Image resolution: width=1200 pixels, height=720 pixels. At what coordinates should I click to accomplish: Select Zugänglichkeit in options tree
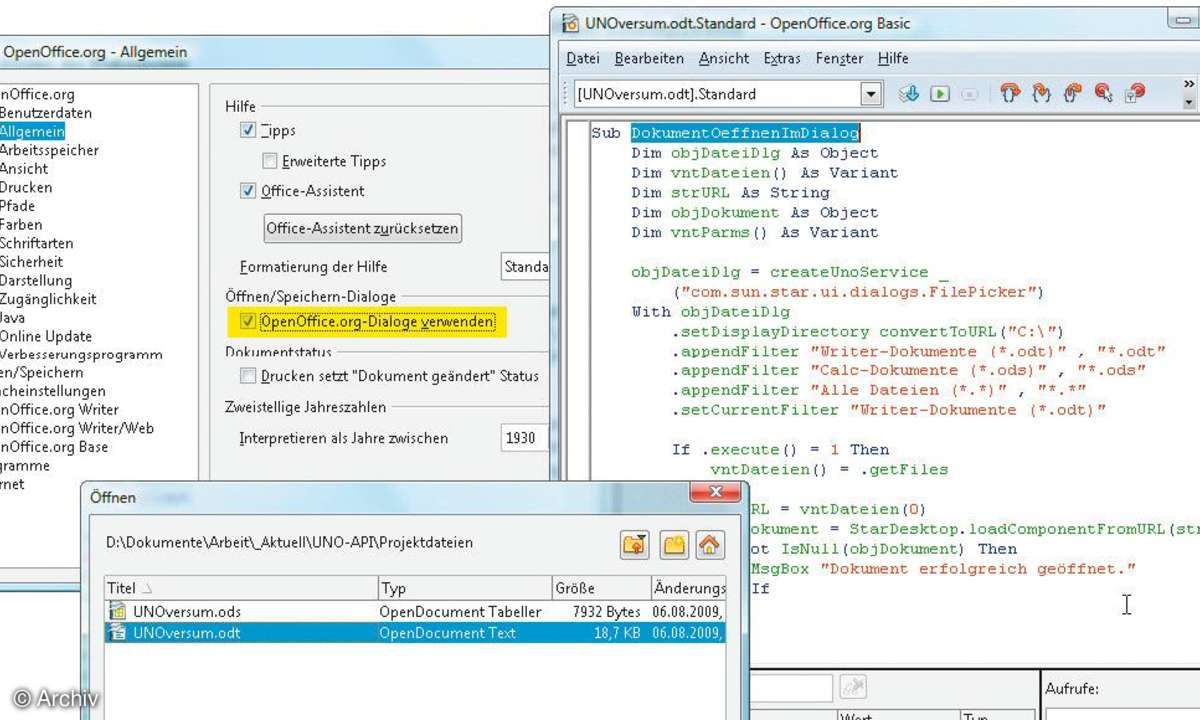click(x=48, y=298)
